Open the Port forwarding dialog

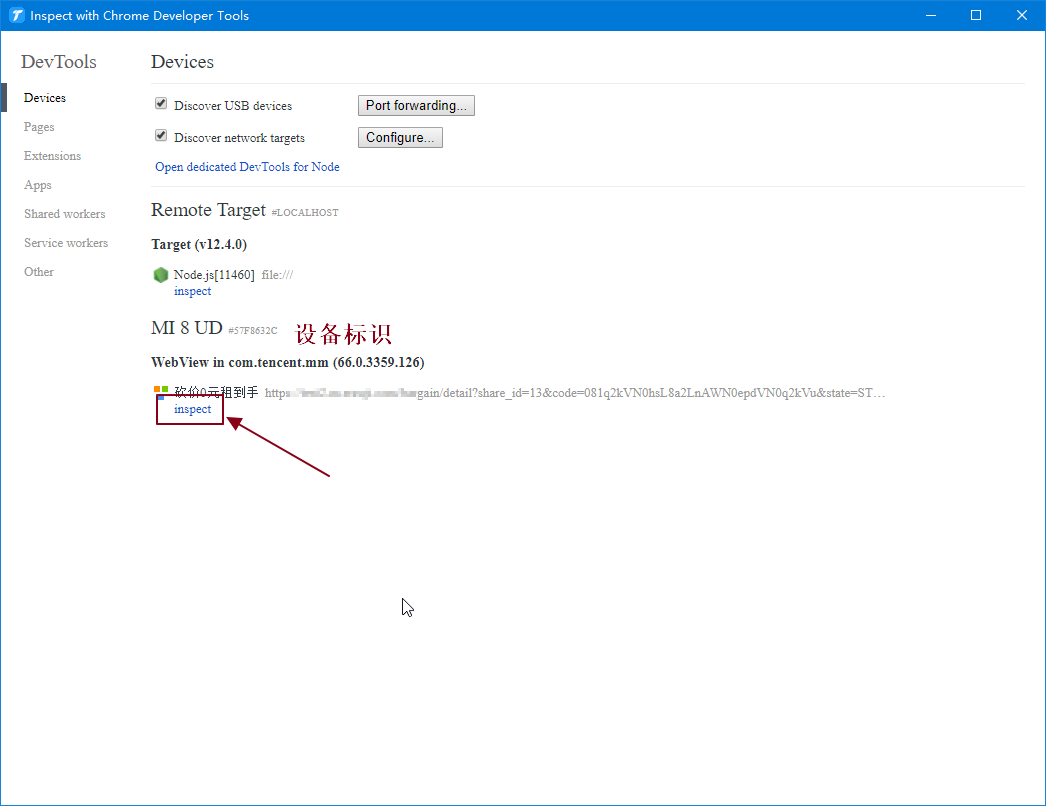(416, 105)
